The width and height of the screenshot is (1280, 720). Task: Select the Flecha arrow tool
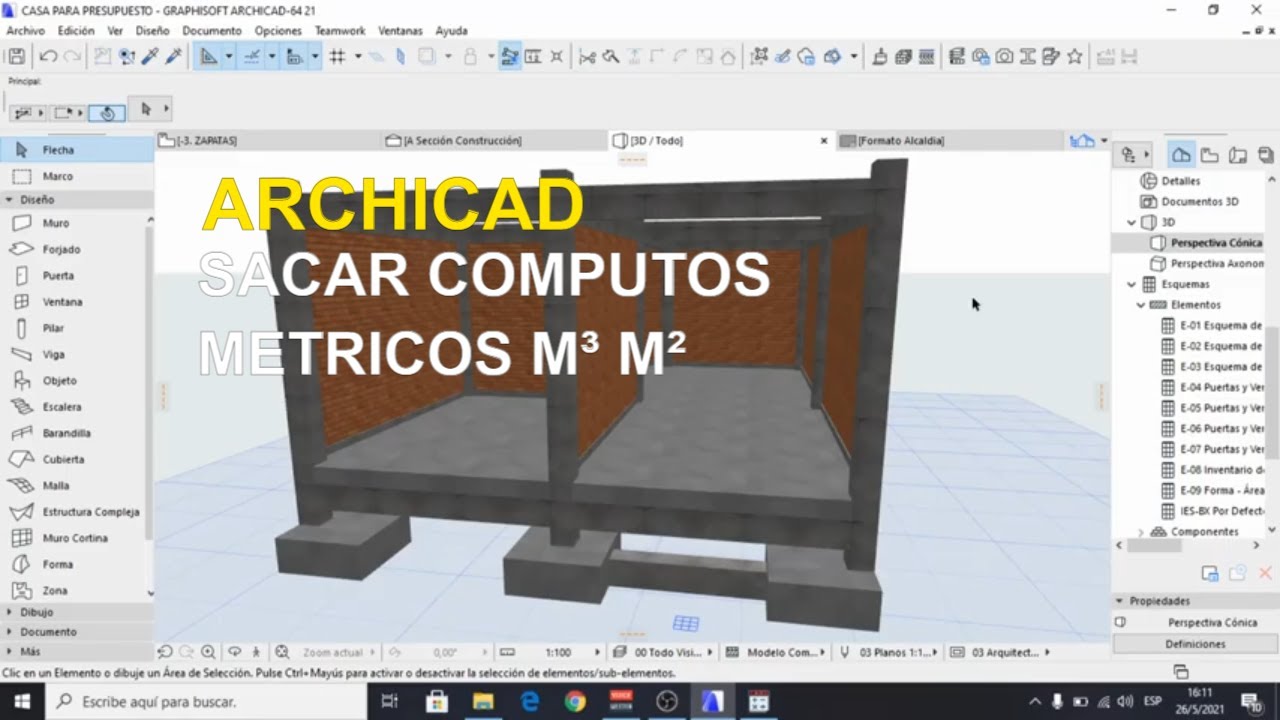(x=76, y=150)
